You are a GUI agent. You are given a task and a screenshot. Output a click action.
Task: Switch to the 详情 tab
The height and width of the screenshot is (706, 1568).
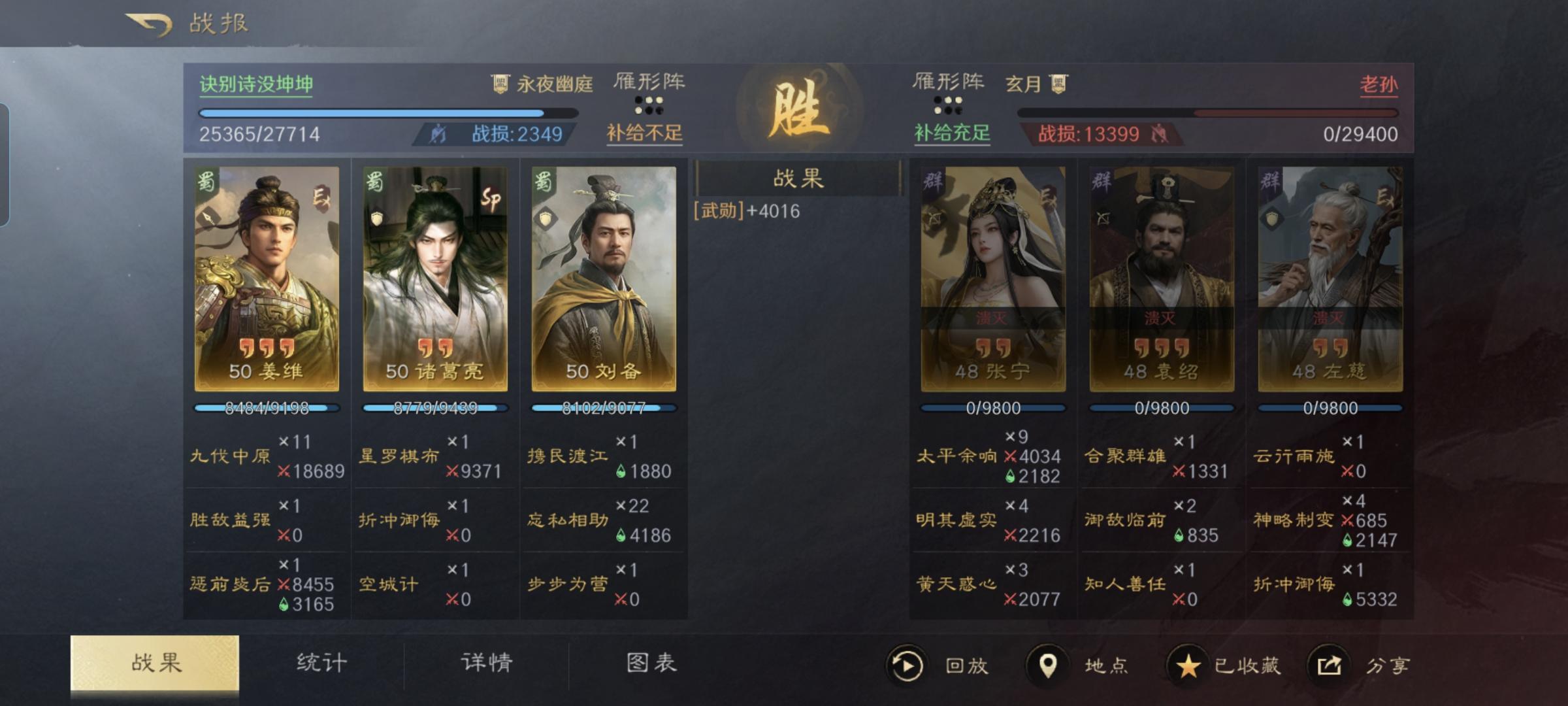click(x=487, y=663)
